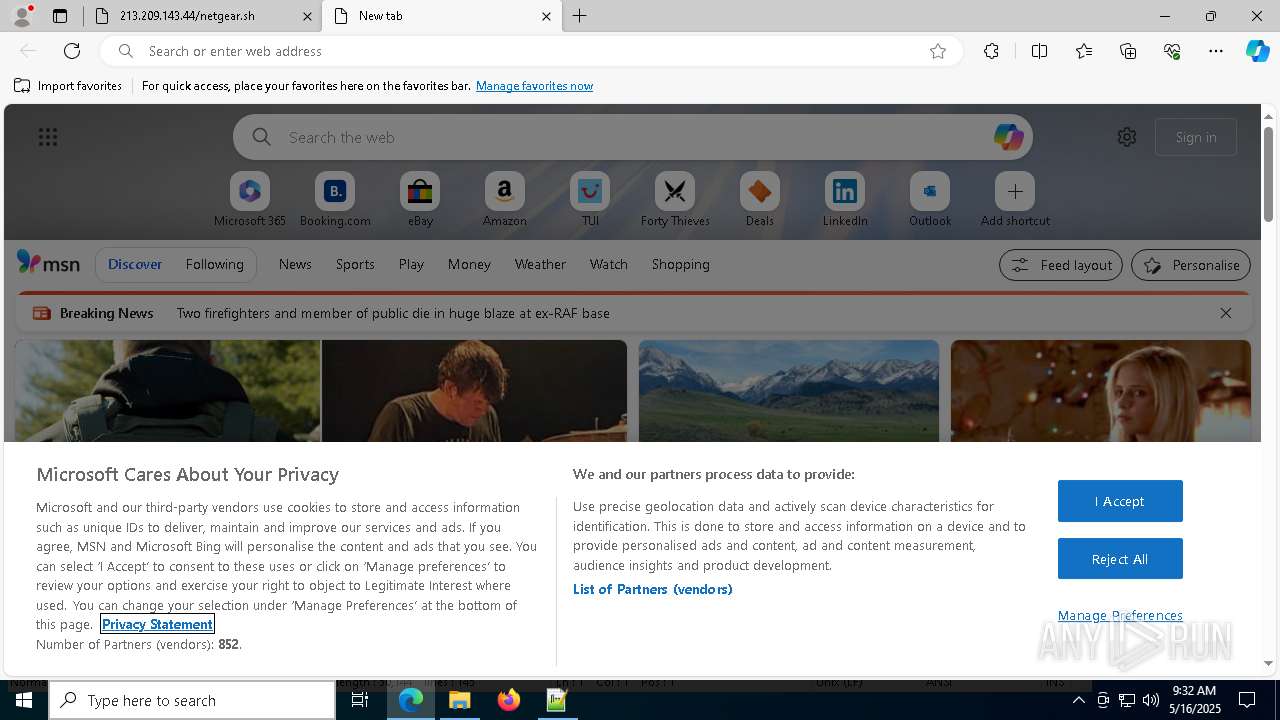Click the Sign in button
Image resolution: width=1280 pixels, height=720 pixels.
pyautogui.click(x=1196, y=137)
